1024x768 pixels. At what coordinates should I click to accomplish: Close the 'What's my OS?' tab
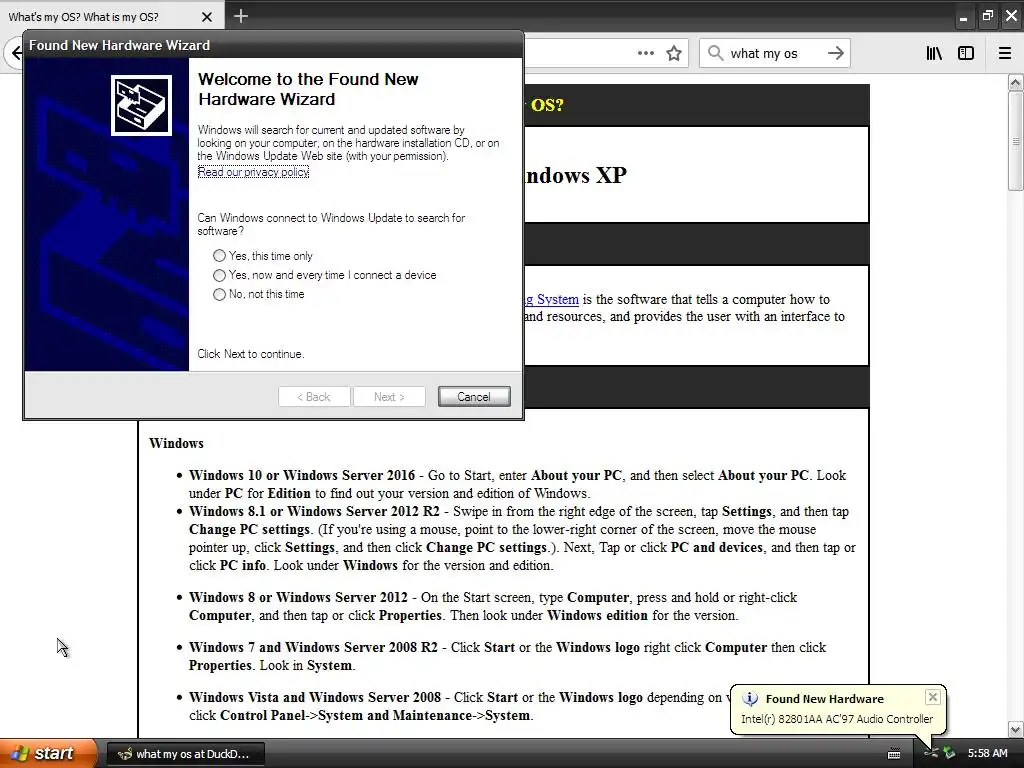coord(206,17)
